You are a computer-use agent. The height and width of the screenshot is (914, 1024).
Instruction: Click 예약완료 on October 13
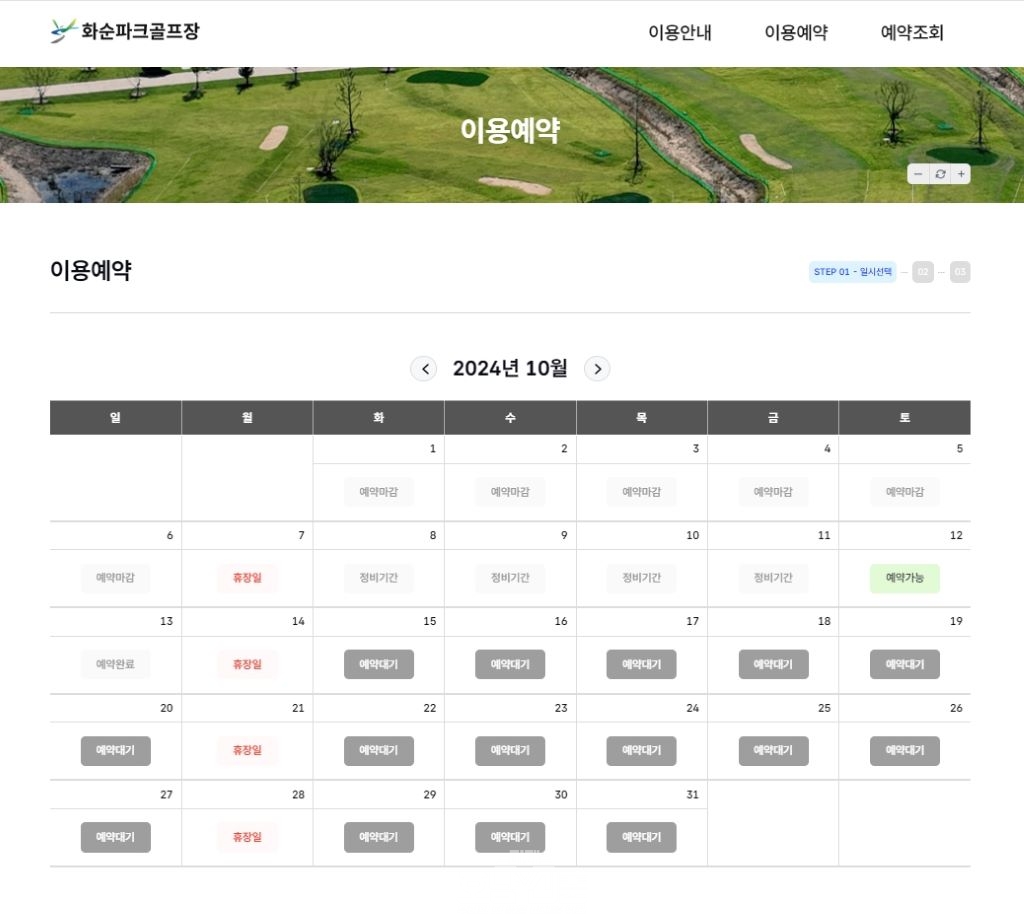point(114,664)
